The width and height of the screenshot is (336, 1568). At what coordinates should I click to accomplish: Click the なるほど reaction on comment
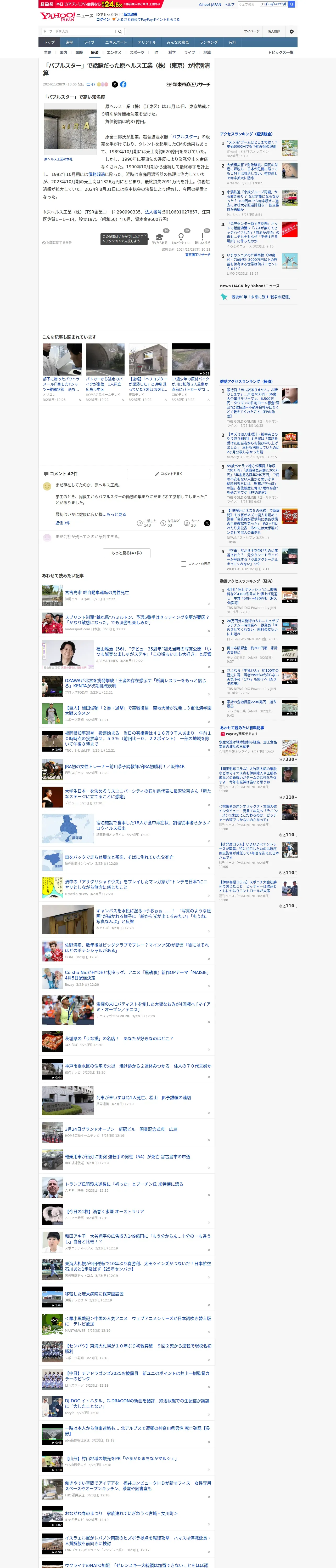click(x=170, y=523)
